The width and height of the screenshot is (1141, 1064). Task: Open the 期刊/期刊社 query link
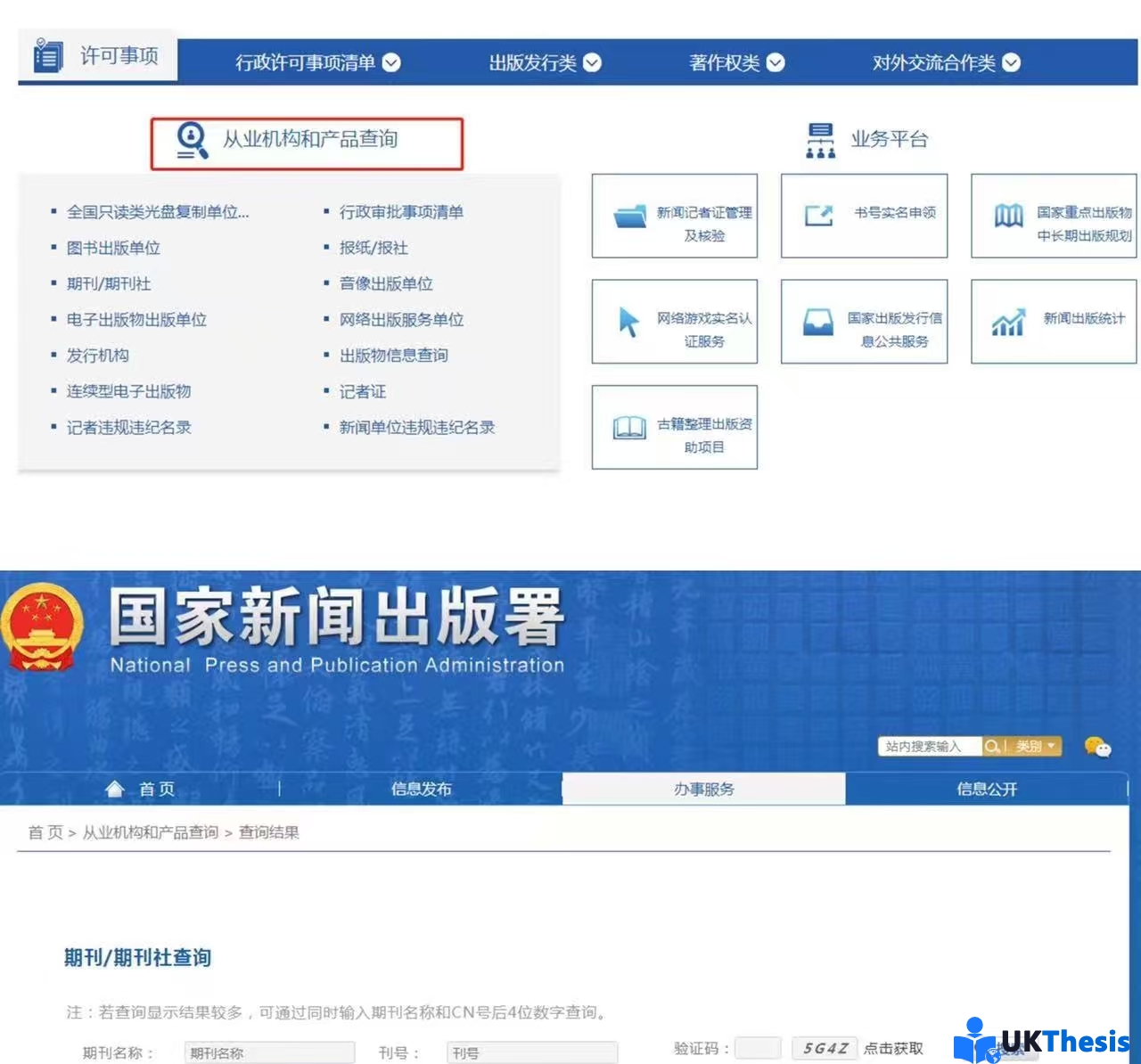[x=107, y=283]
